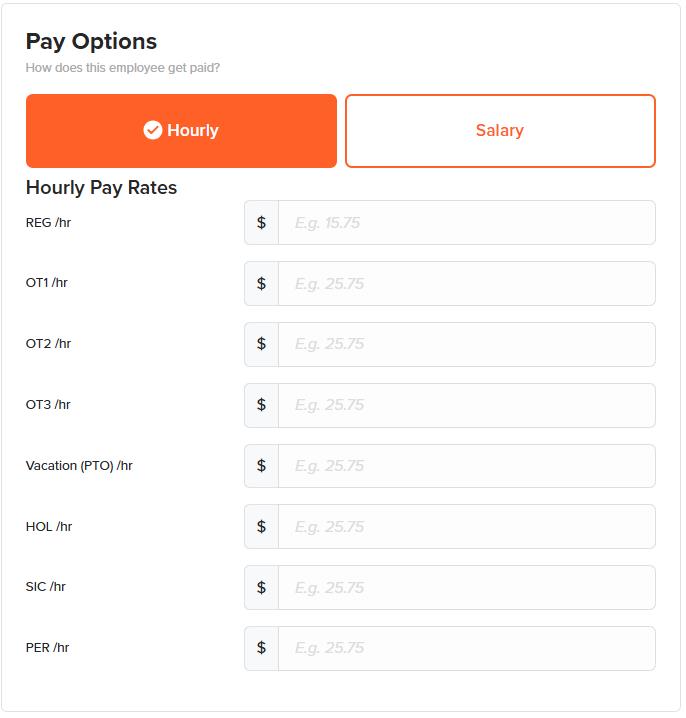Focus the PER /hr rate field
Viewport: 686px width, 718px height.
(468, 650)
